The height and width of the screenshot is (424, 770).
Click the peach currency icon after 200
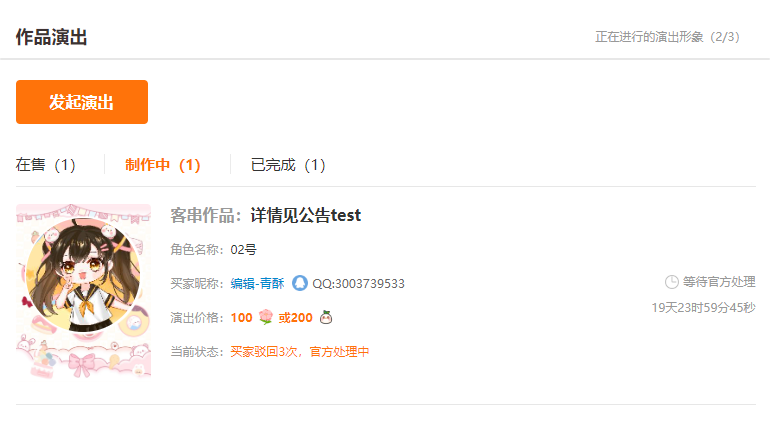point(326,317)
